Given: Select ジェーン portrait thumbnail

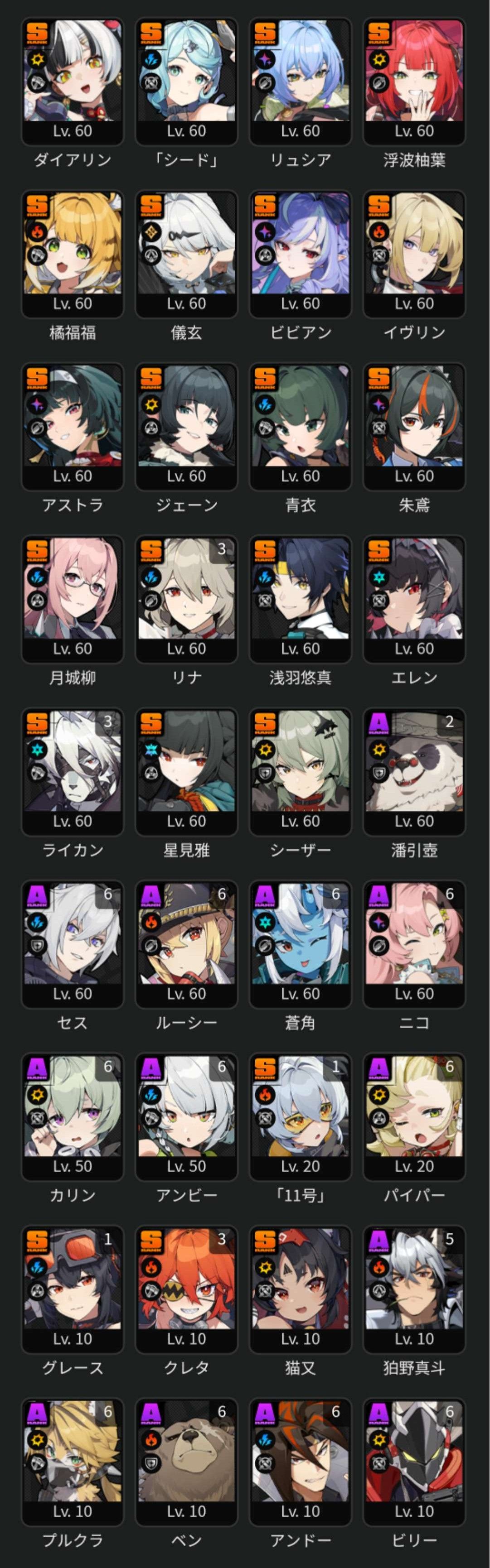Looking at the screenshot, I should click(186, 427).
